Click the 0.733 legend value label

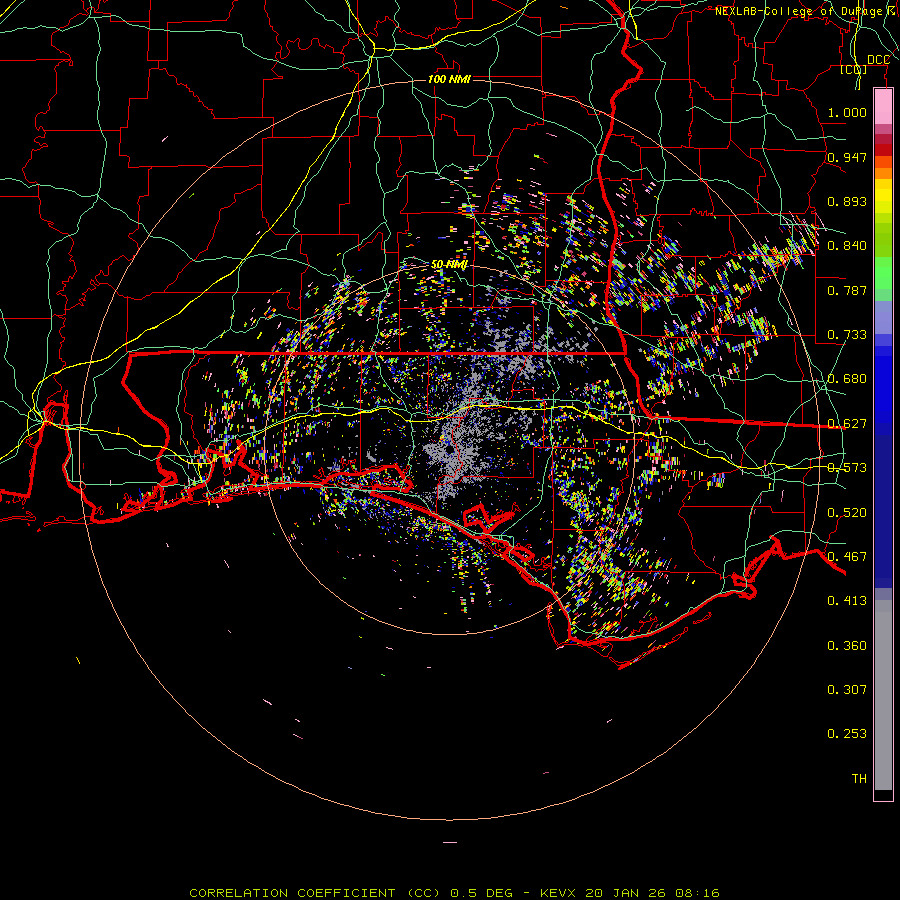(846, 334)
